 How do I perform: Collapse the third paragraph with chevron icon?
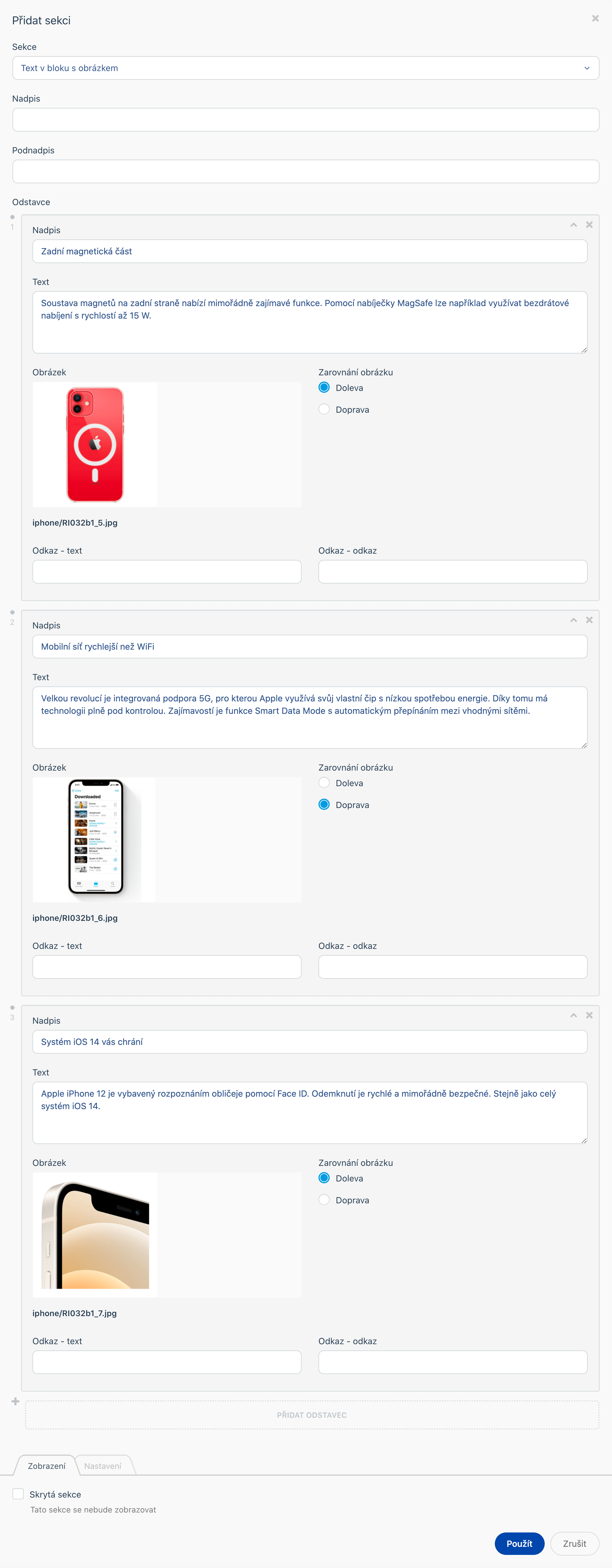point(573,1015)
